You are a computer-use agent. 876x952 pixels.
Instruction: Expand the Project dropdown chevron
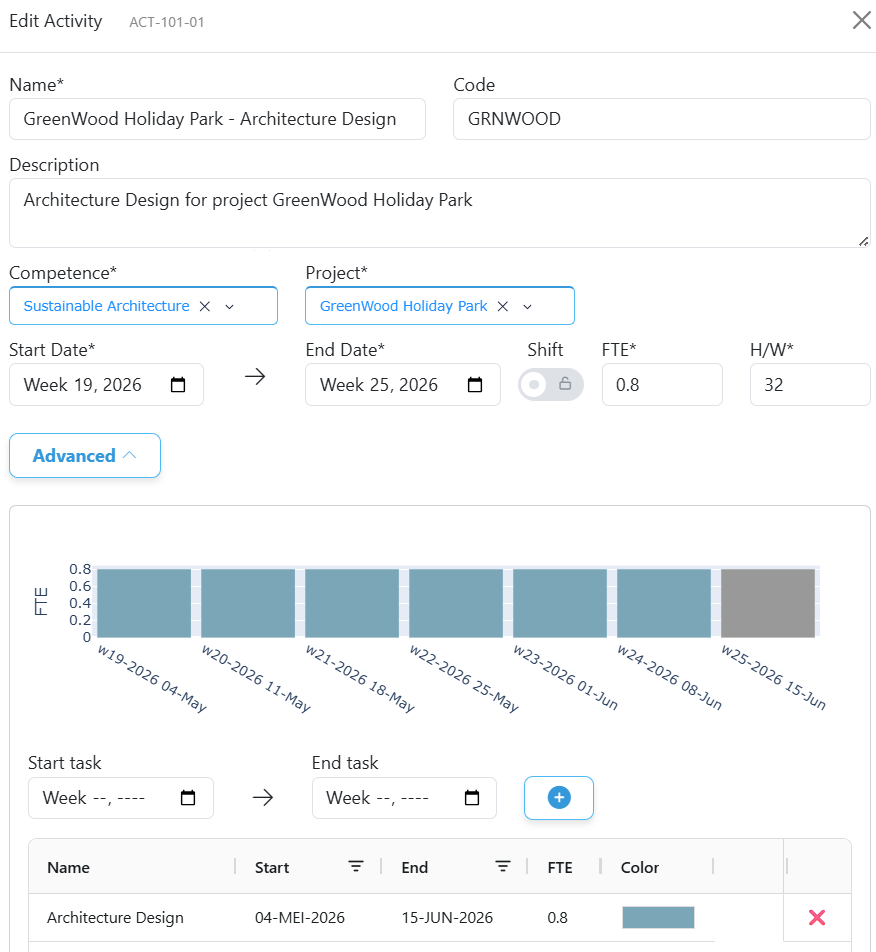[x=528, y=307]
